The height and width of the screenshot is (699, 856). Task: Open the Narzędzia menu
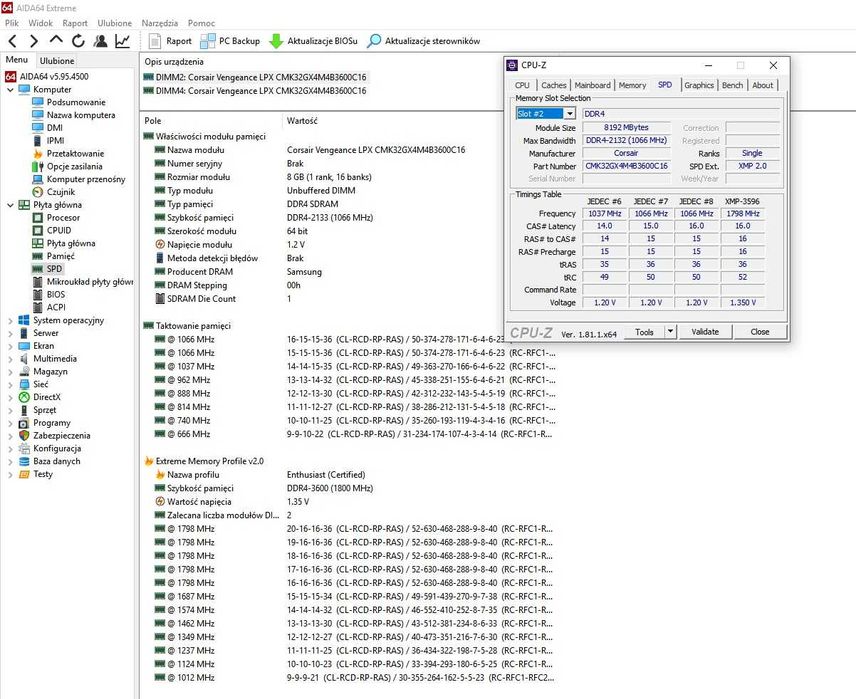pos(160,22)
